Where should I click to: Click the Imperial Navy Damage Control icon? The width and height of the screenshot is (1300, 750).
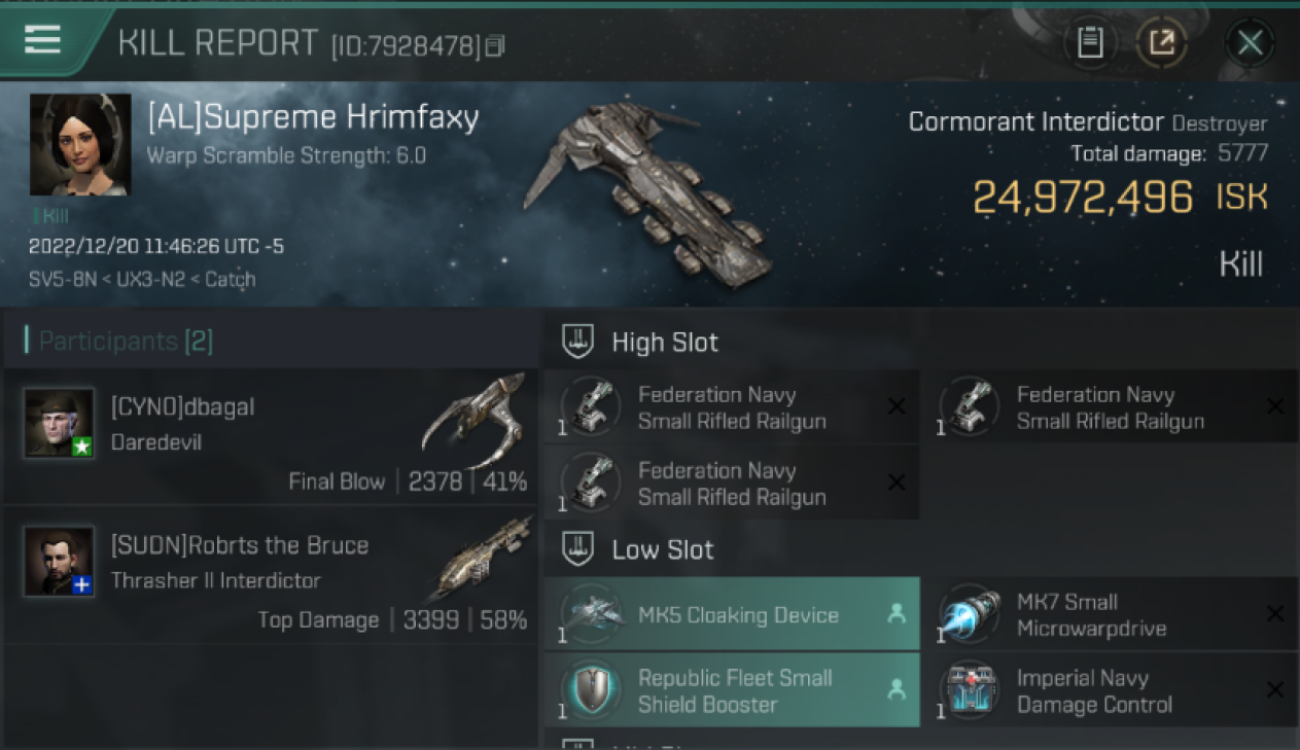tap(970, 690)
